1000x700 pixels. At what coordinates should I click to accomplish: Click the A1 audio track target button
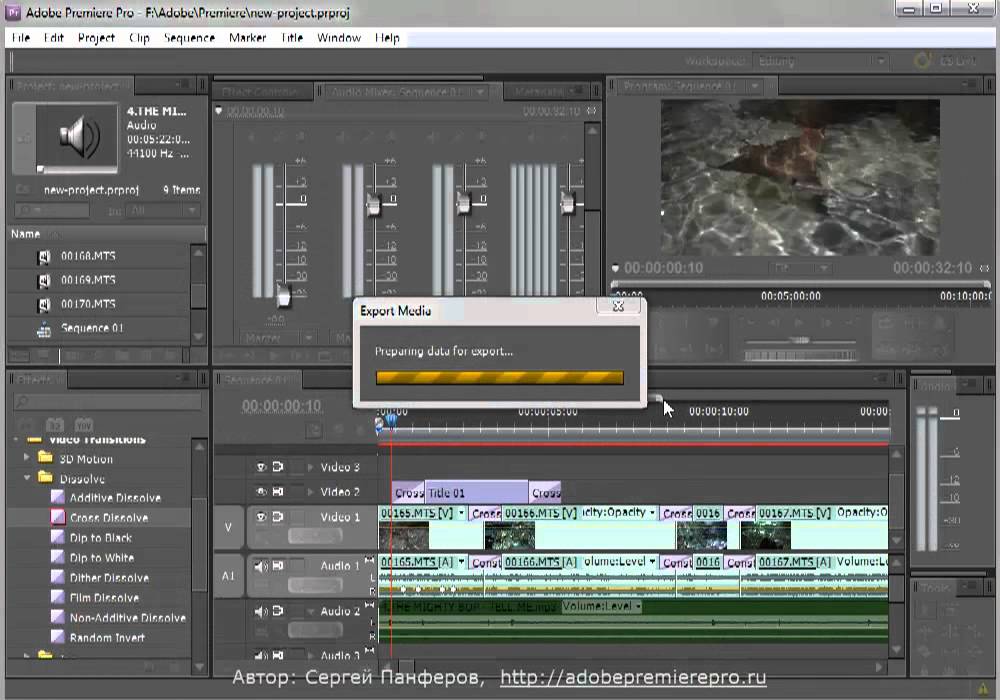coord(228,576)
